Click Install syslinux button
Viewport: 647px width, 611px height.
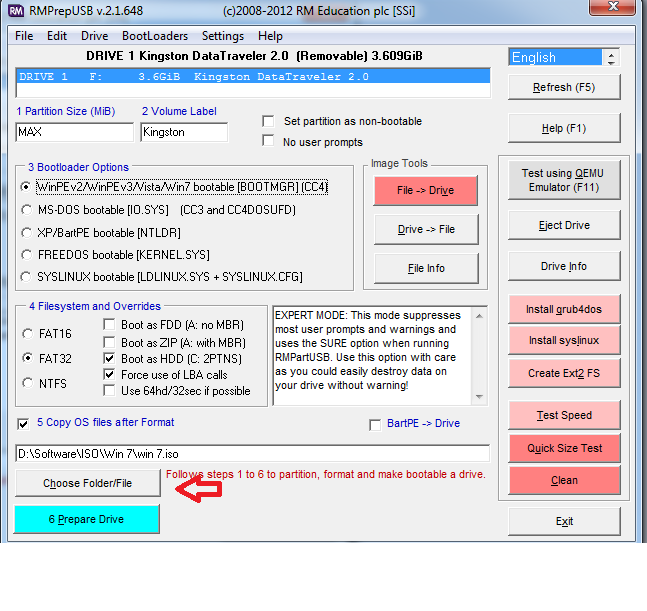(x=564, y=340)
